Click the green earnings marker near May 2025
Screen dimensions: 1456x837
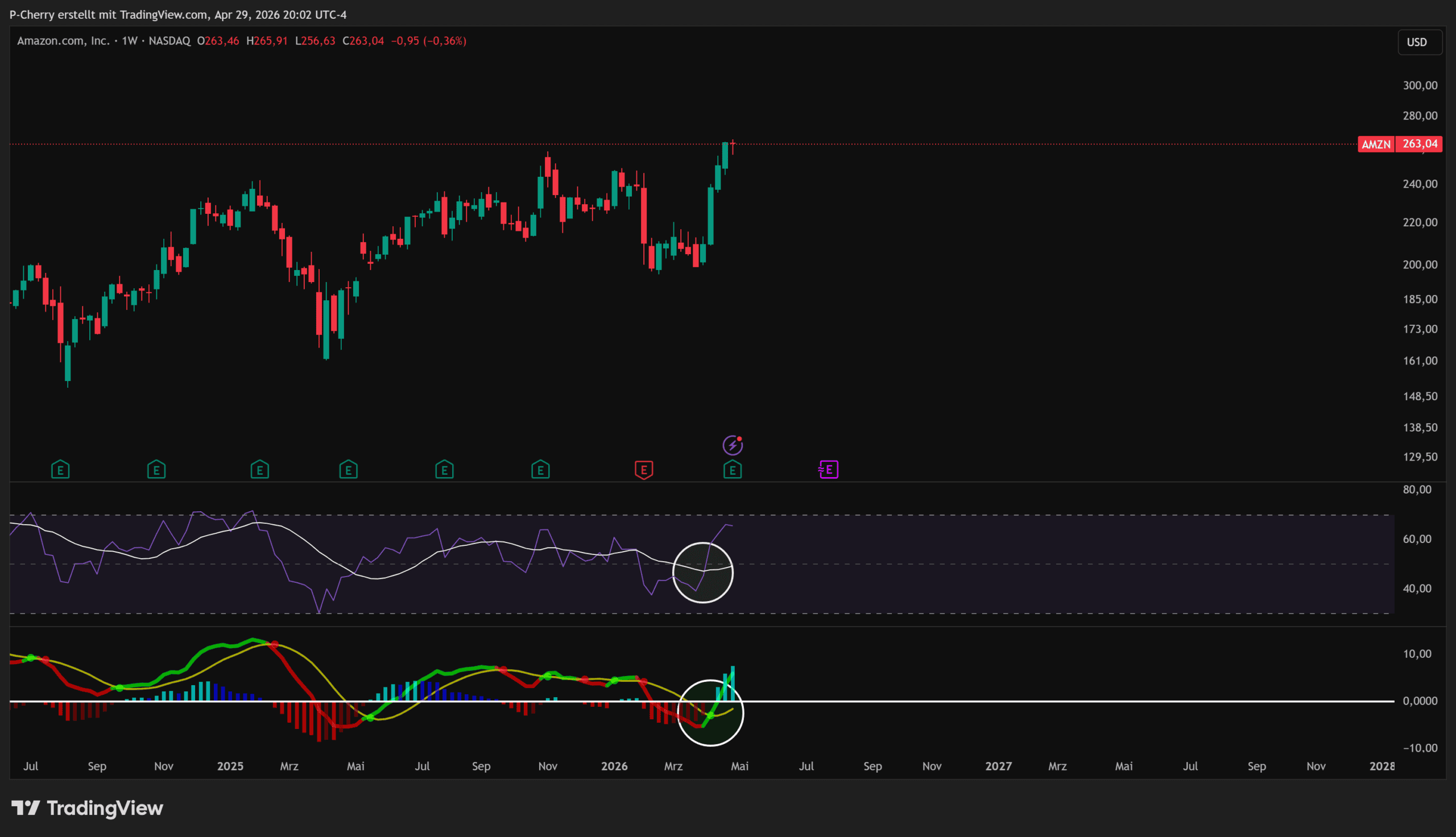[348, 470]
